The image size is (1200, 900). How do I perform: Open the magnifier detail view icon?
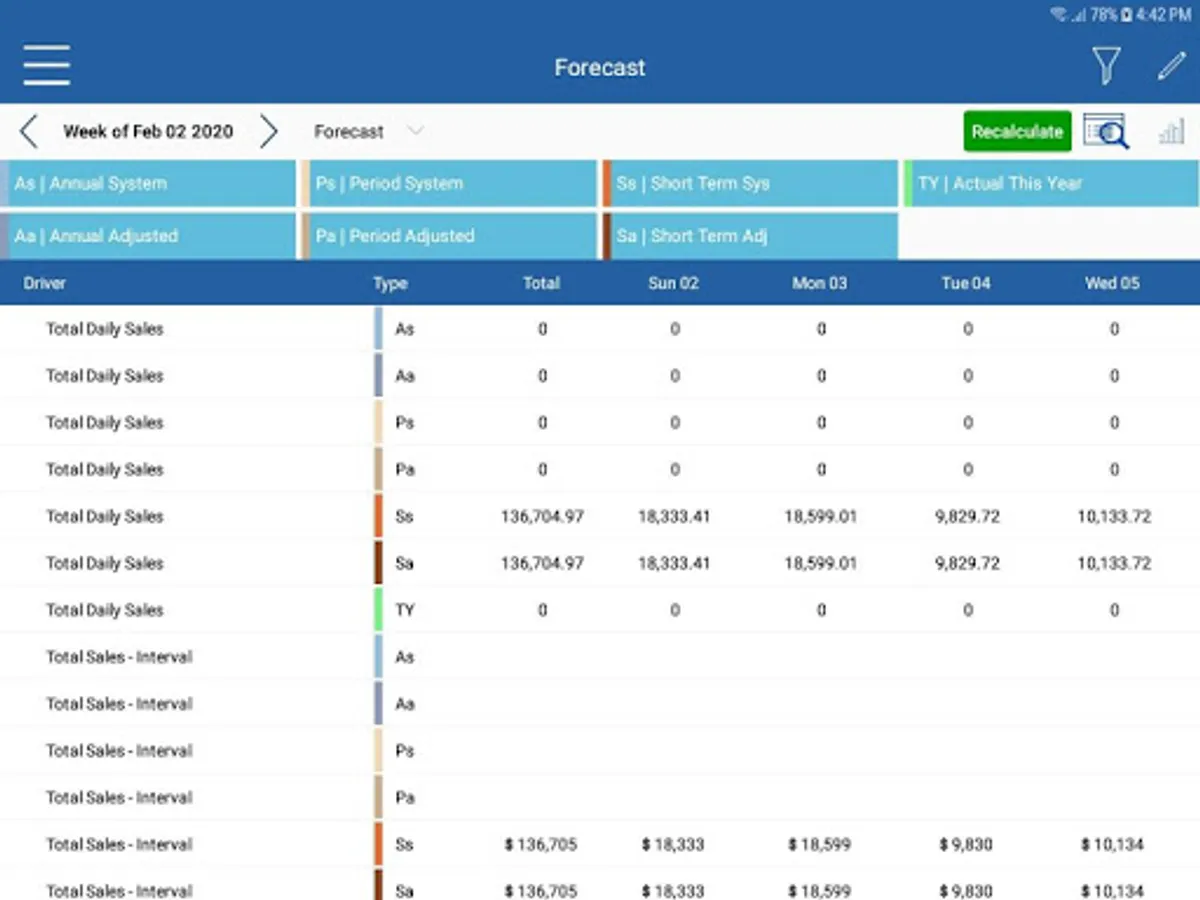coord(1106,131)
